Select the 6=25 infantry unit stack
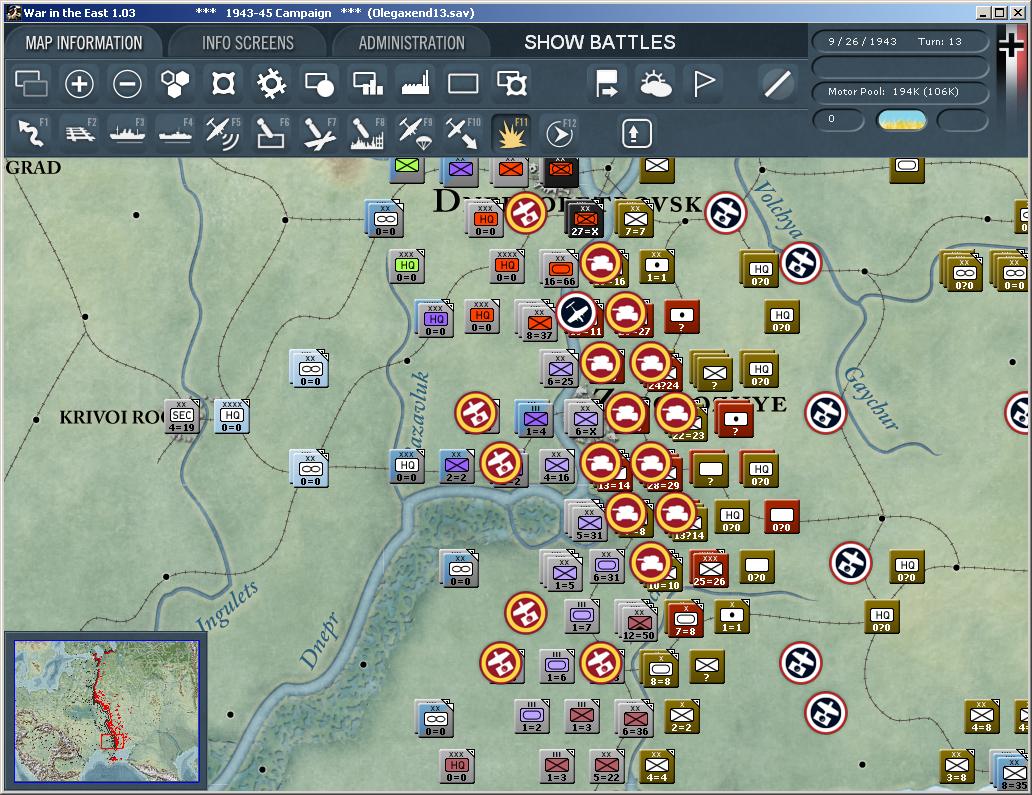The width and height of the screenshot is (1032, 795). (x=559, y=370)
